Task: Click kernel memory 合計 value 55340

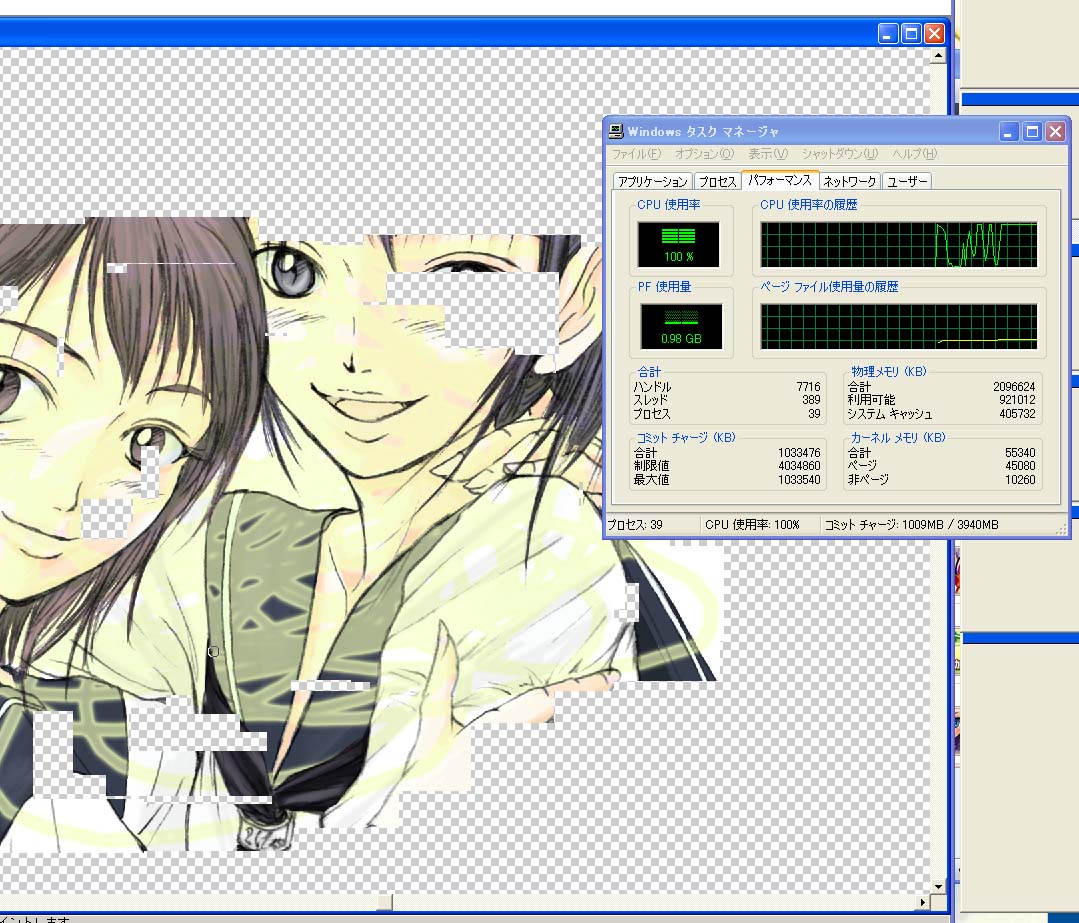Action: point(1020,453)
